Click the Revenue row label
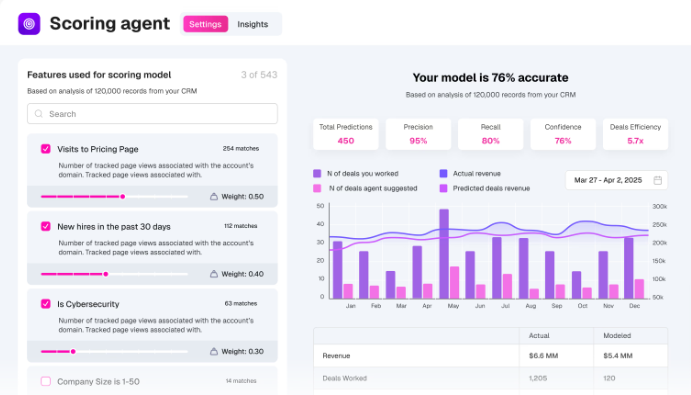The image size is (691, 395). pyautogui.click(x=336, y=356)
